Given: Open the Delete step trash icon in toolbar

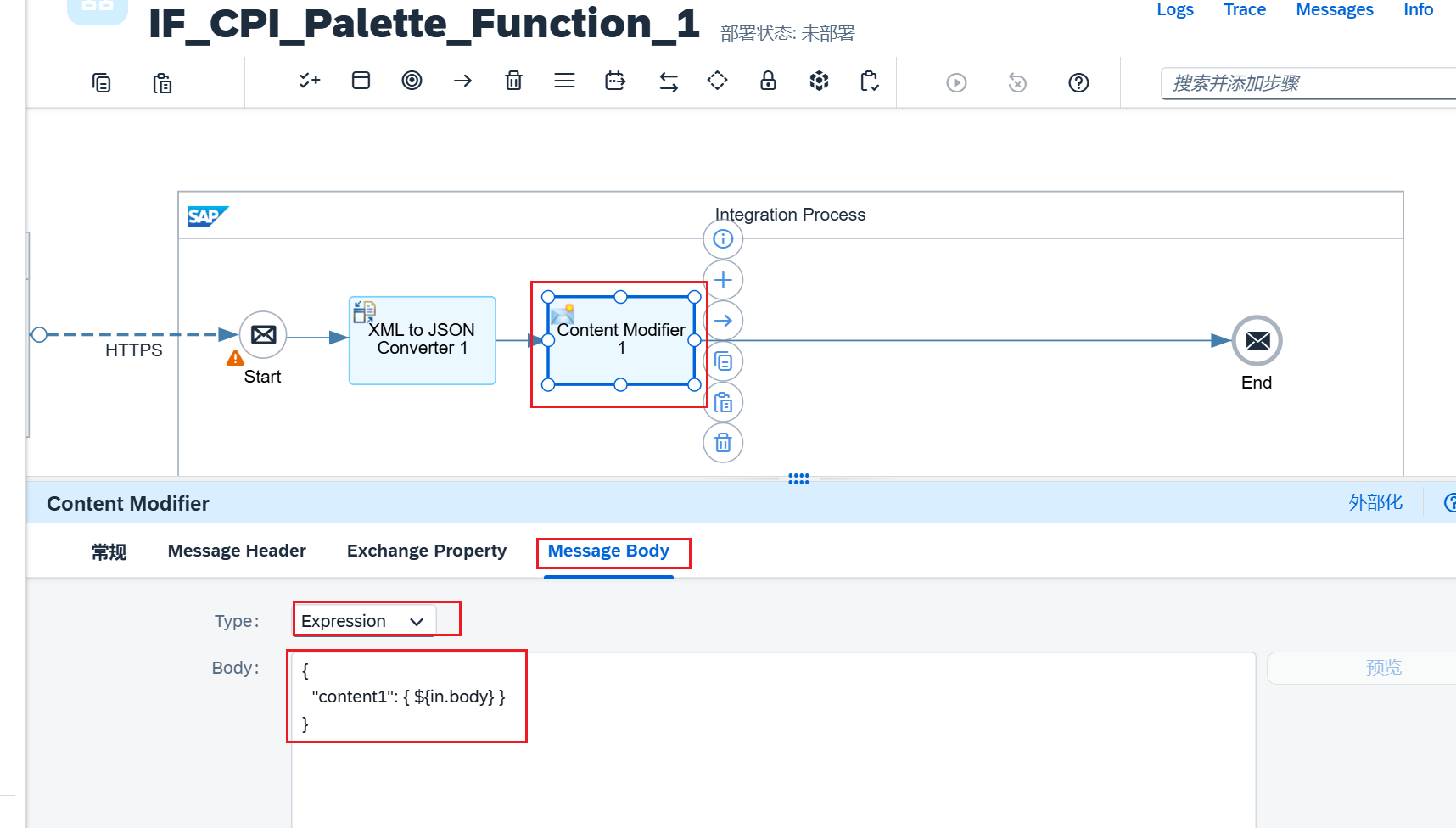Looking at the screenshot, I should [513, 81].
